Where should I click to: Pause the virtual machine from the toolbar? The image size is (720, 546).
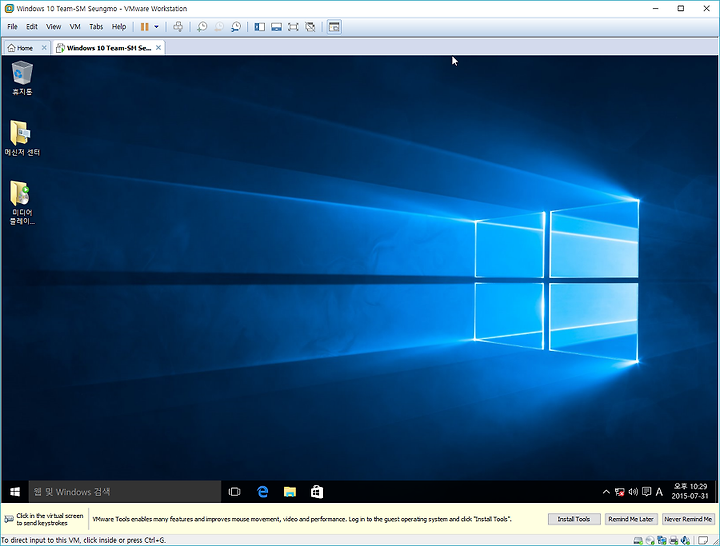[x=144, y=27]
